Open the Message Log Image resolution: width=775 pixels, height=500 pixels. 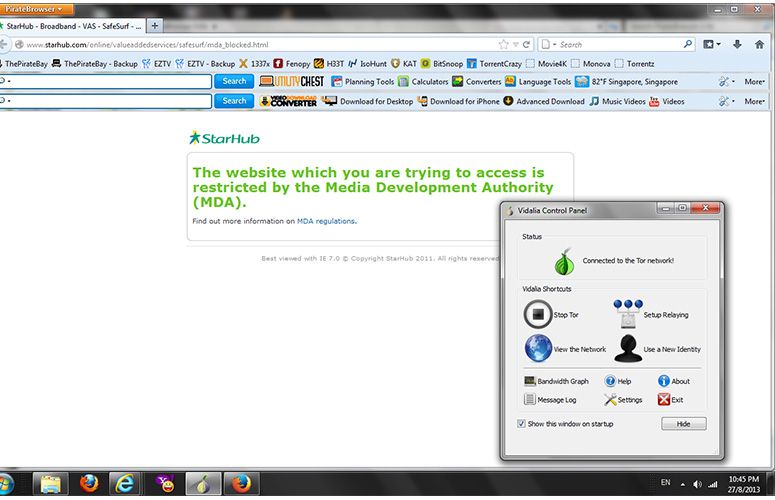[550, 399]
